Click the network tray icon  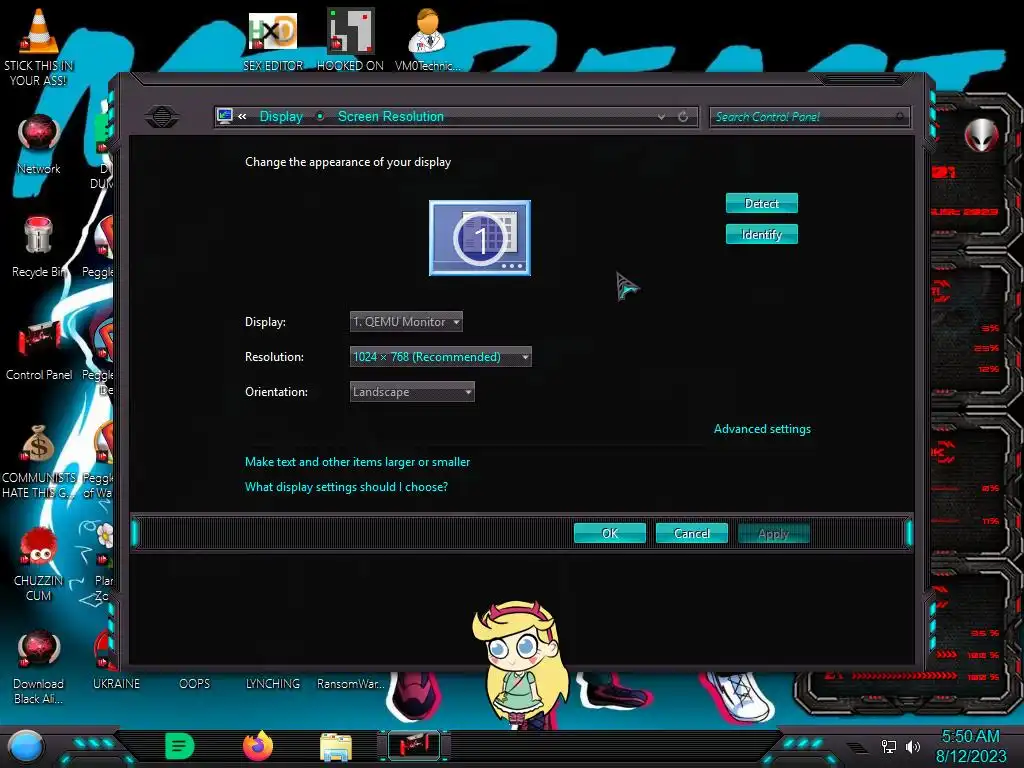(889, 746)
